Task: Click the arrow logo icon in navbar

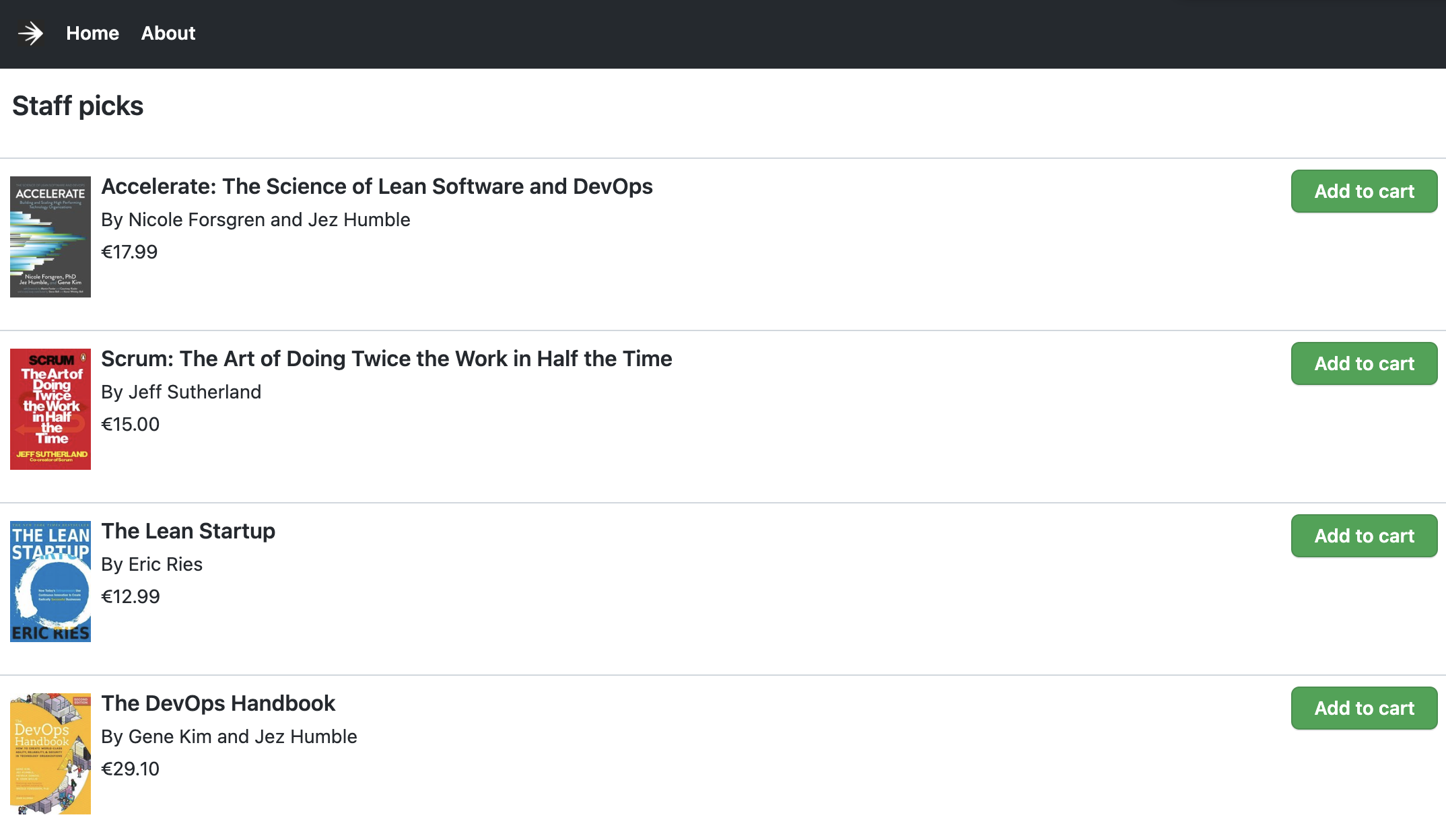Action: (30, 33)
